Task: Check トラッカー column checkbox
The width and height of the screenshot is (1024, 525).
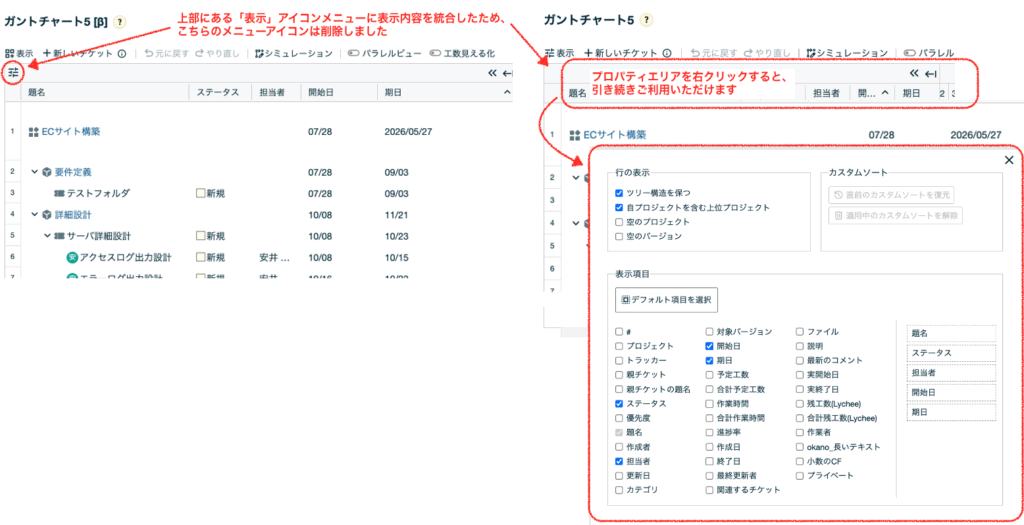Action: (618, 360)
